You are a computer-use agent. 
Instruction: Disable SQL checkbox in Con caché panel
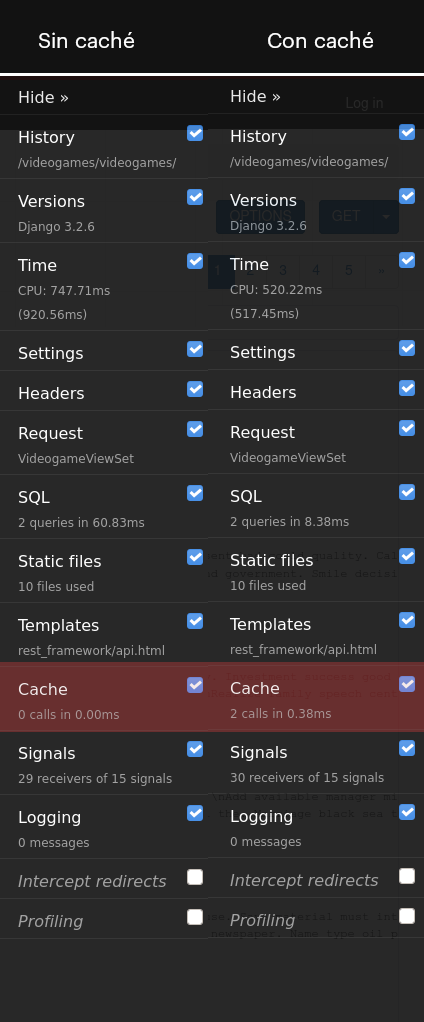(x=407, y=492)
